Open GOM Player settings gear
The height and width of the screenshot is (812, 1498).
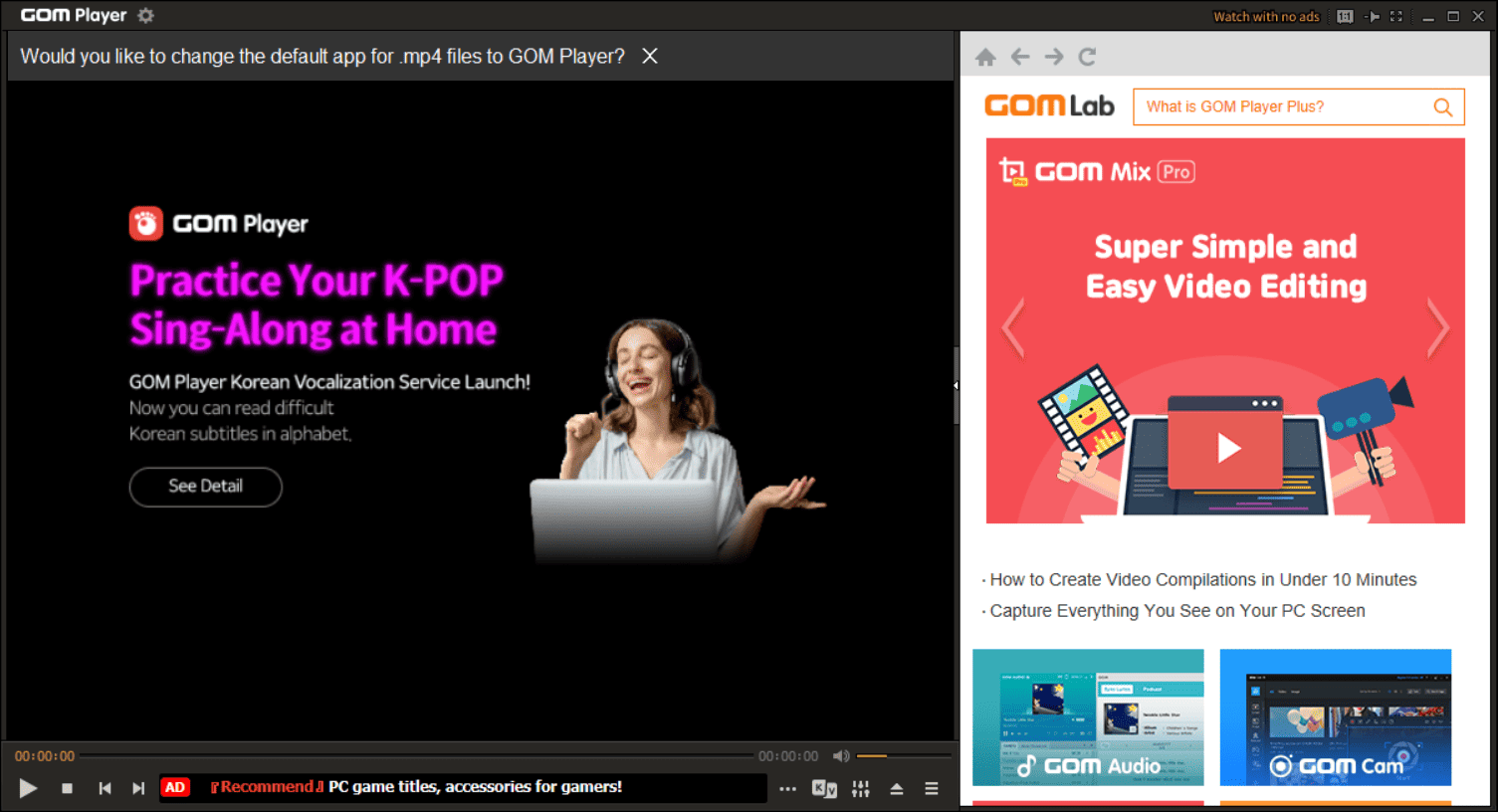[144, 15]
